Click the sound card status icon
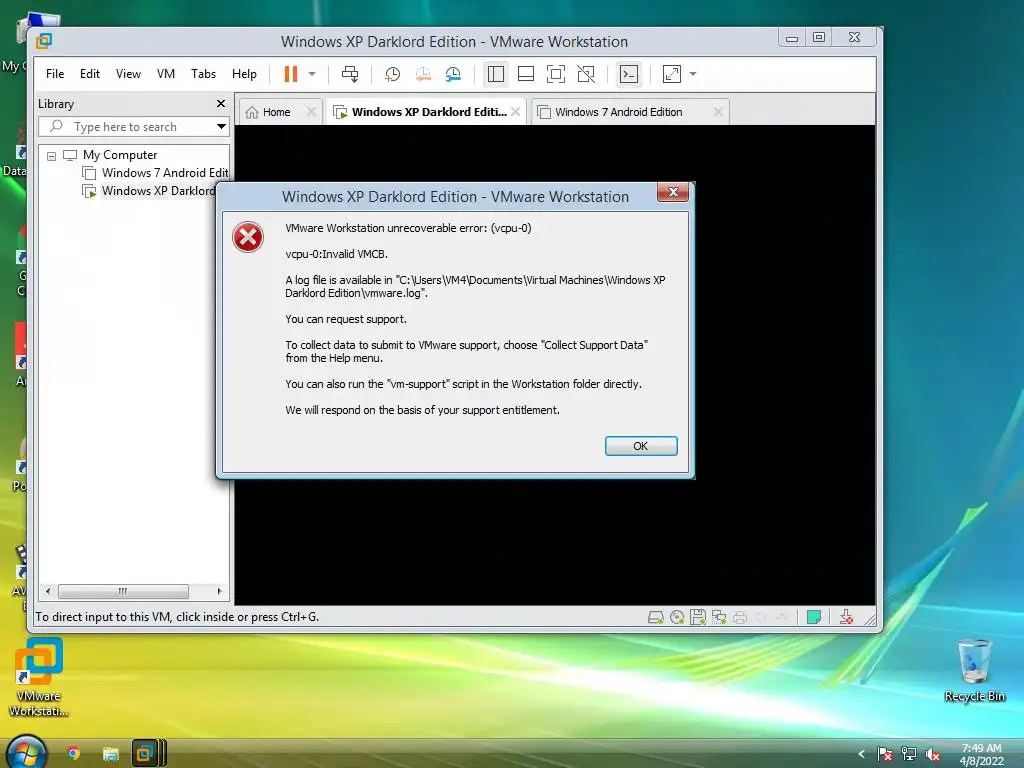 (x=761, y=617)
